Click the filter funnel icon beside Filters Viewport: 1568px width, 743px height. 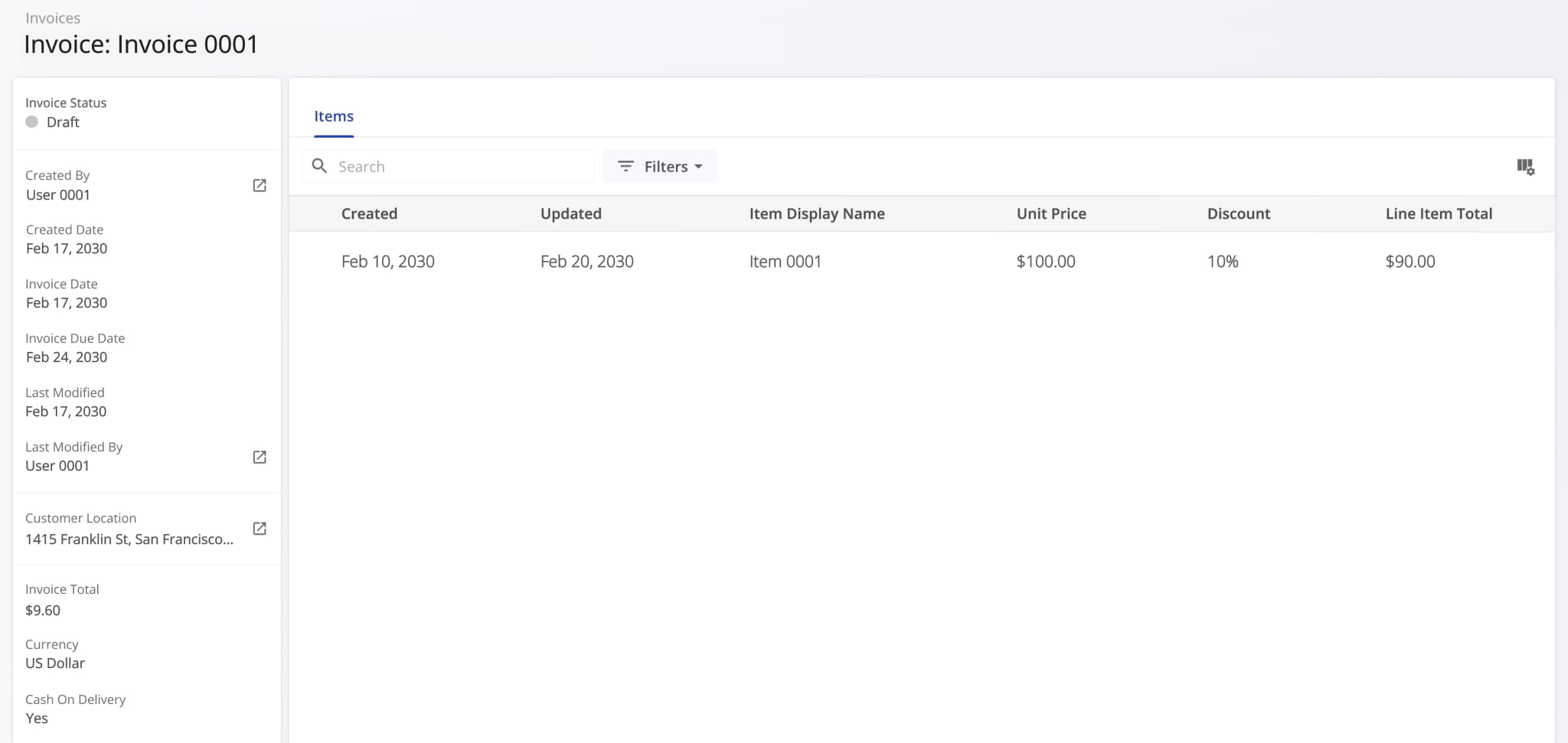(626, 165)
